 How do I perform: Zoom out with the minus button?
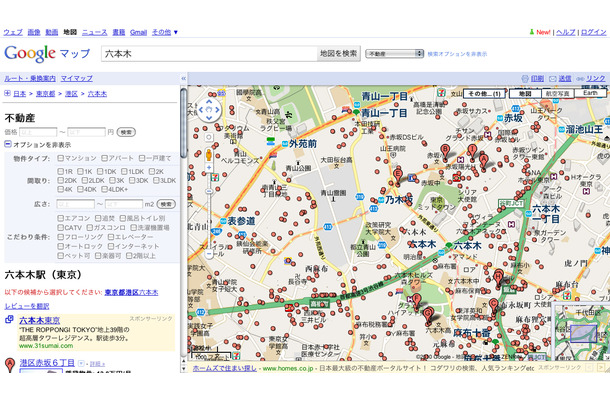click(209, 254)
